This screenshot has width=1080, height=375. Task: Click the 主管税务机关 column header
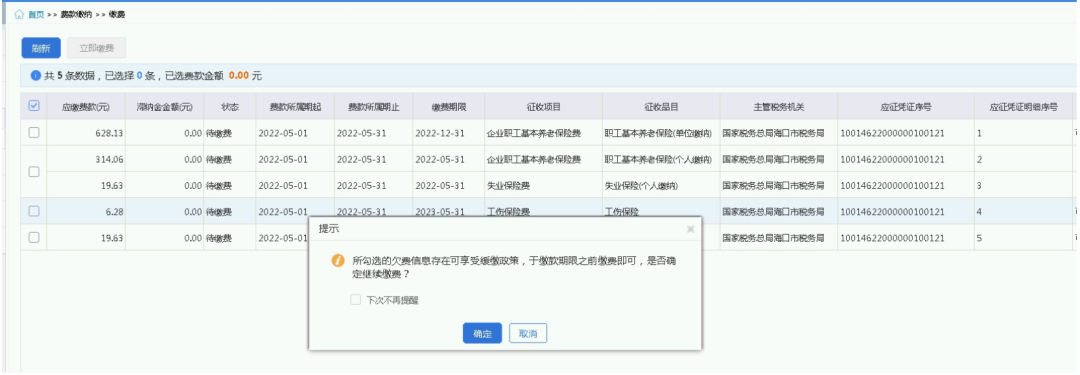click(x=779, y=107)
